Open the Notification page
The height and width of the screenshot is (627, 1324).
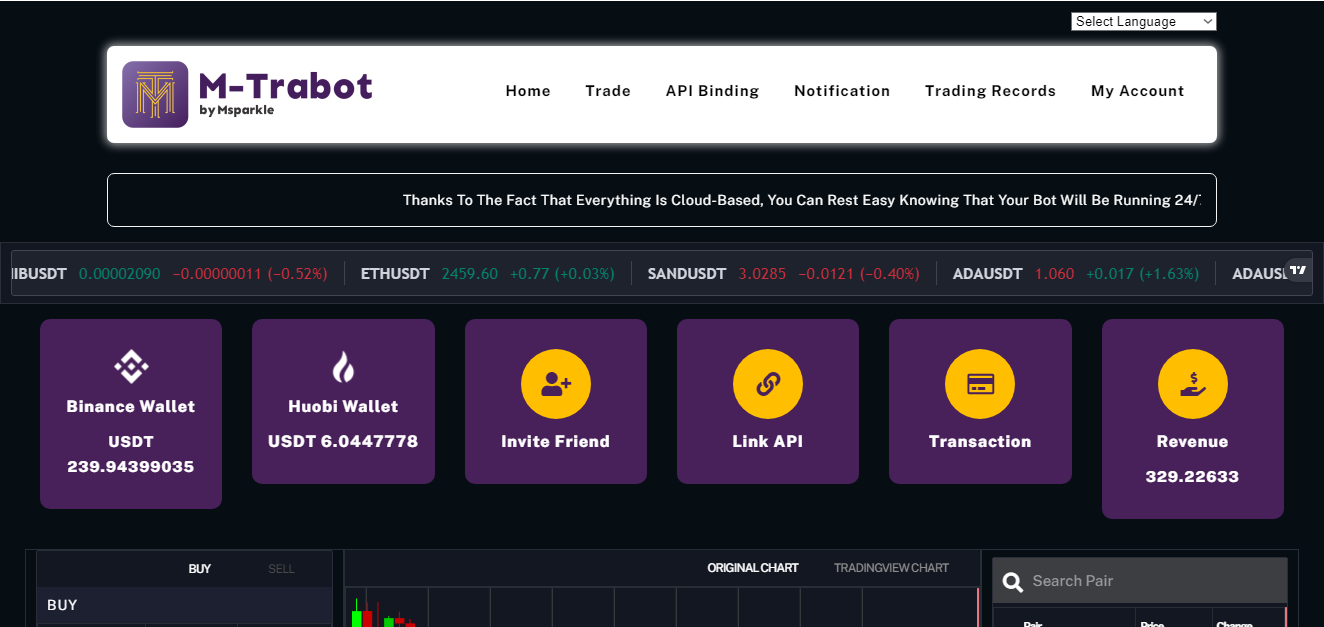coord(842,91)
